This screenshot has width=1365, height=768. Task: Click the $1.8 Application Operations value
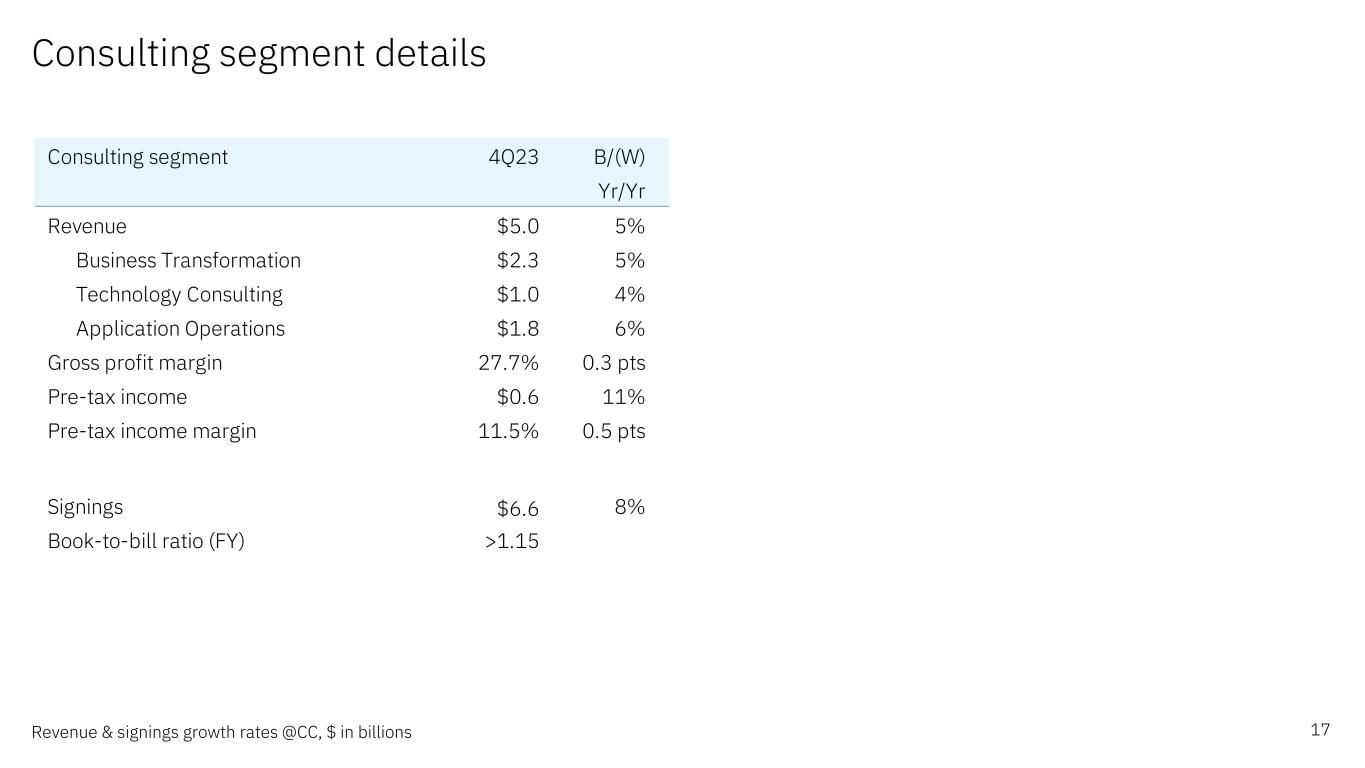tap(517, 328)
